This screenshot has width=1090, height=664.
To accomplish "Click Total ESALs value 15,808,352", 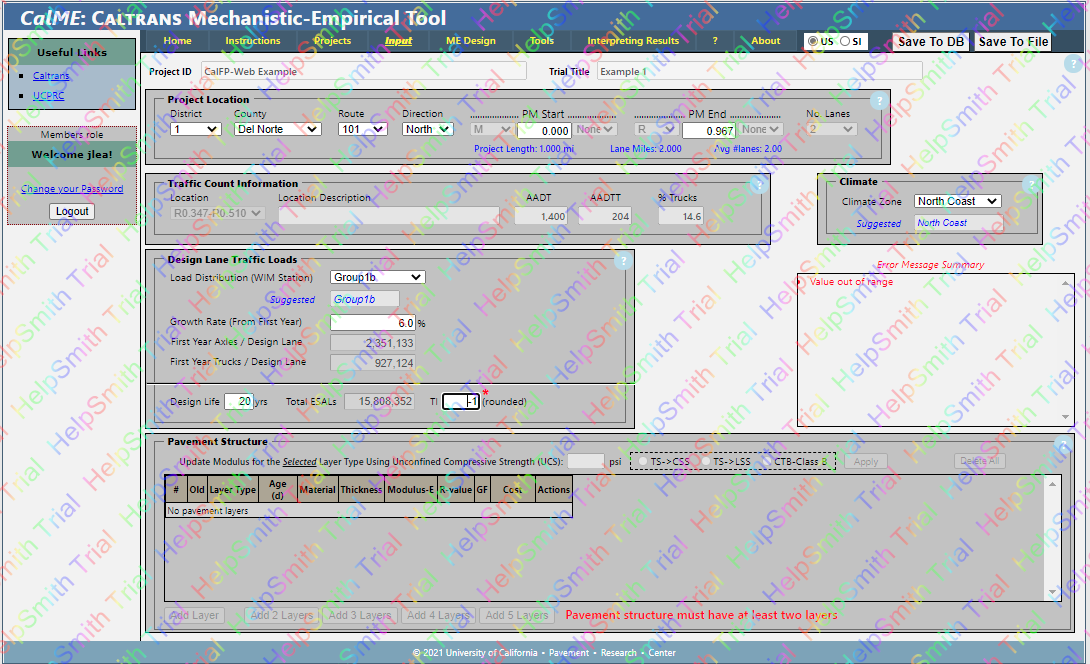I will [x=380, y=402].
